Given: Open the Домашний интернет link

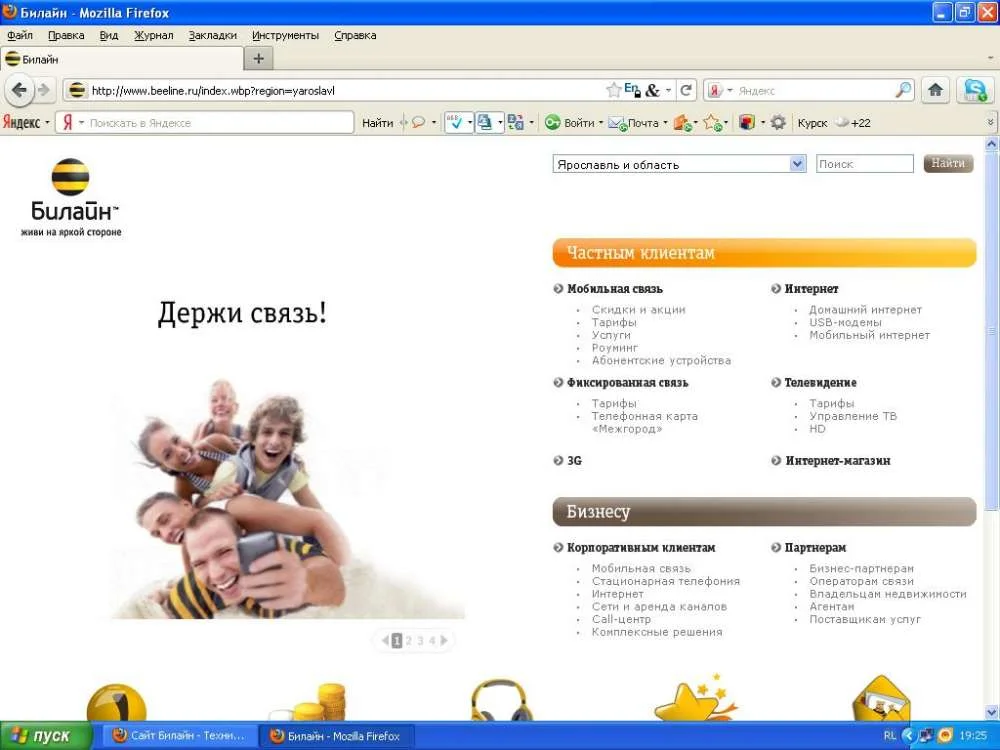Looking at the screenshot, I should tap(865, 309).
